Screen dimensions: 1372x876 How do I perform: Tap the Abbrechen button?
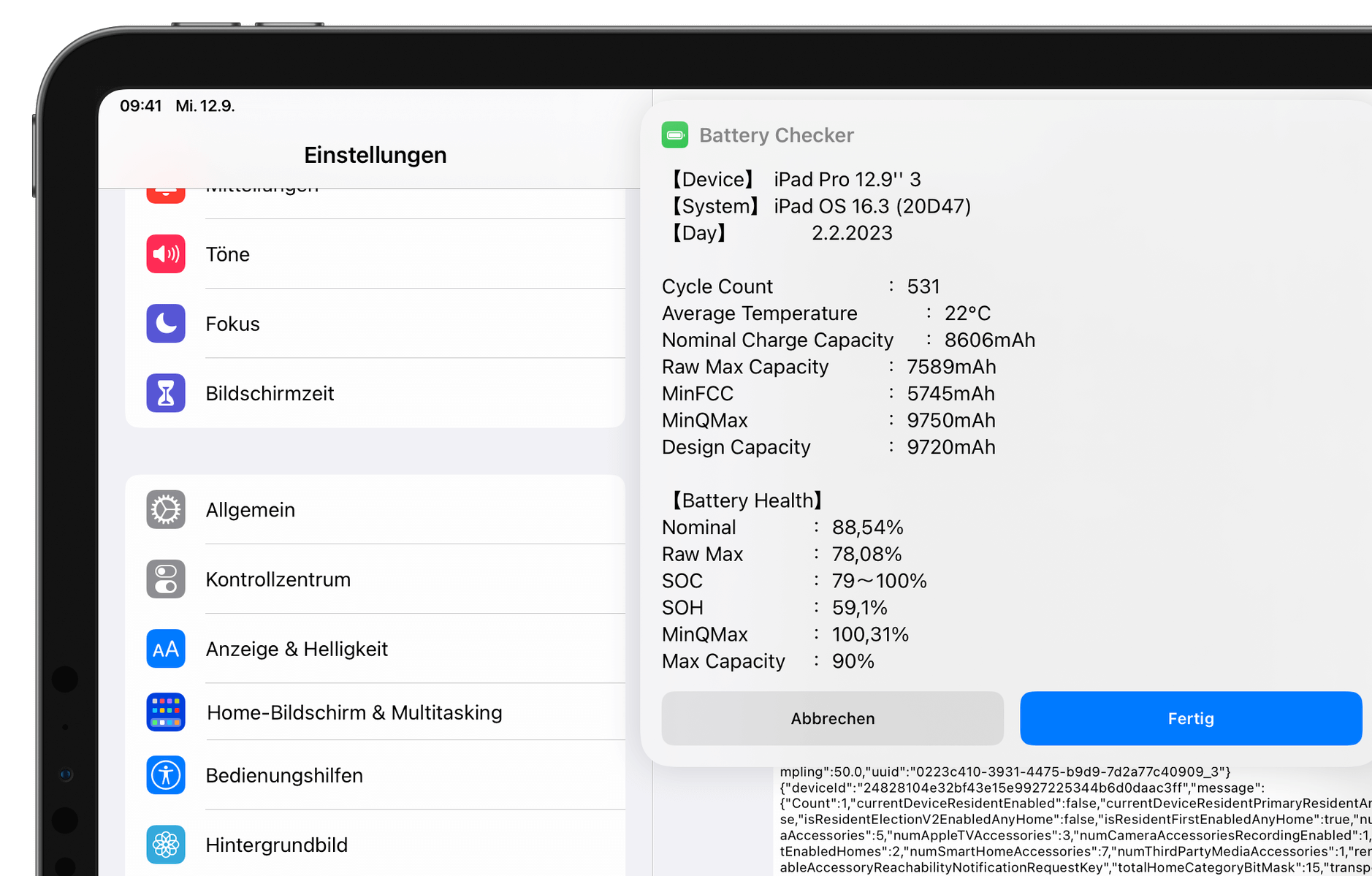(x=833, y=718)
